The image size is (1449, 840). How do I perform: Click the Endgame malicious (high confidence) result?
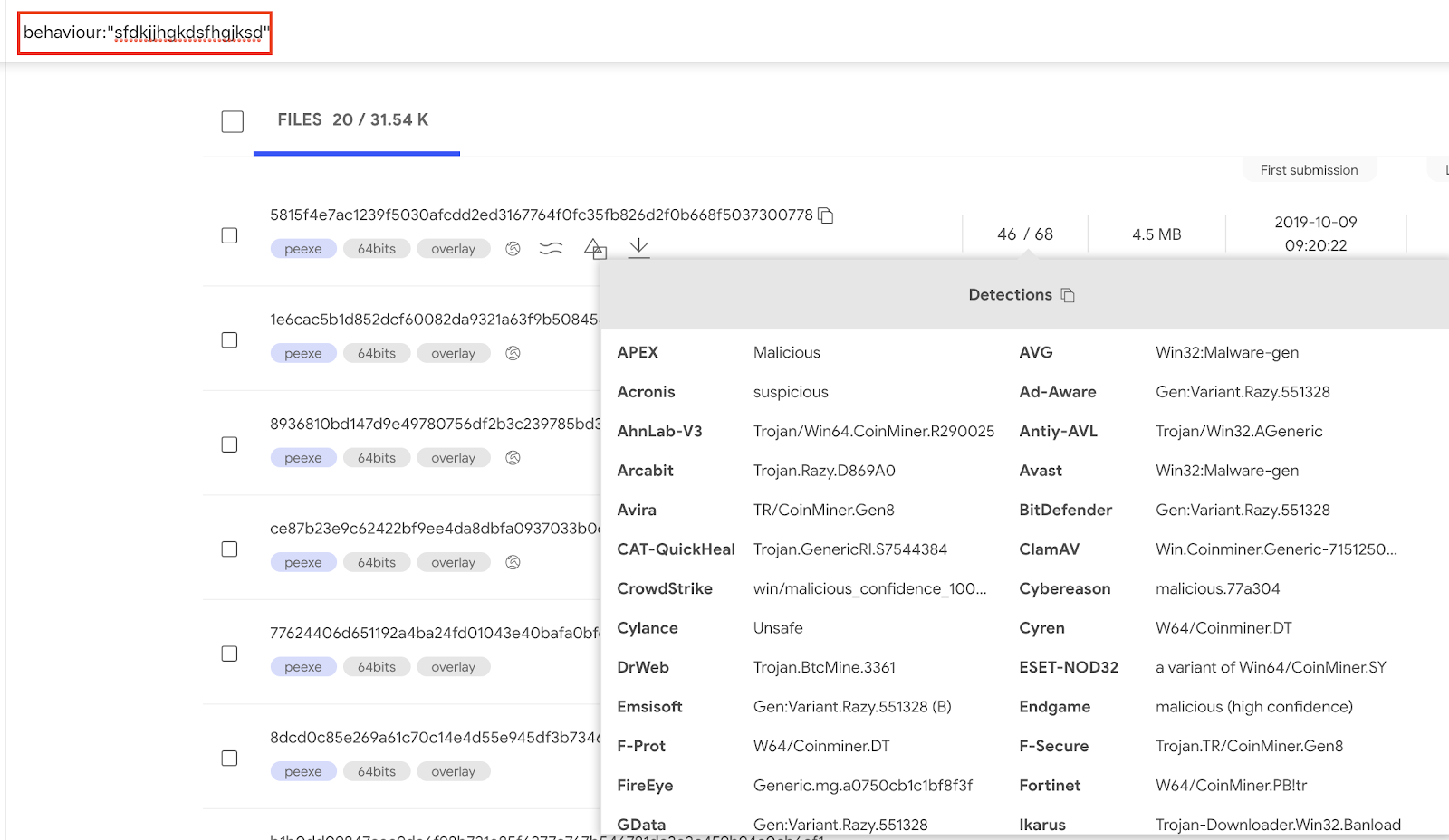point(1254,707)
